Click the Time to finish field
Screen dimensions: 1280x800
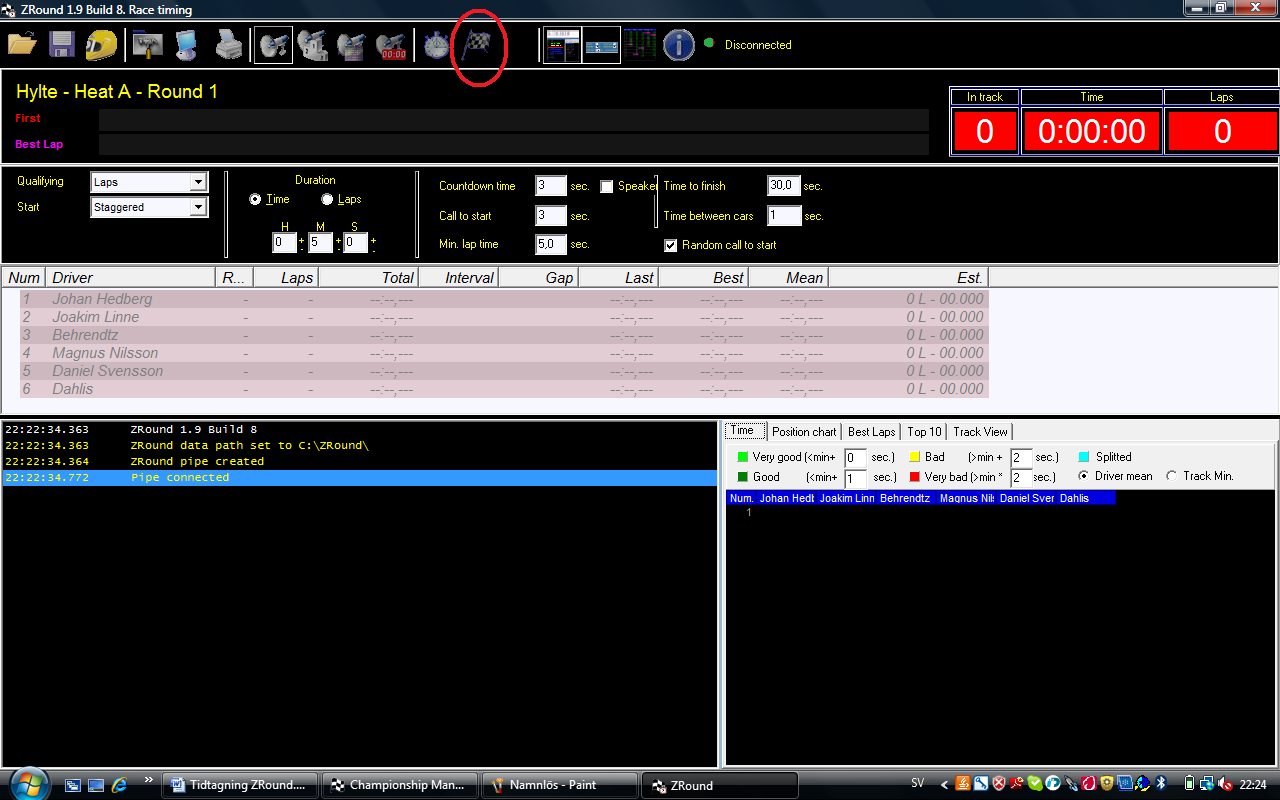coord(784,186)
